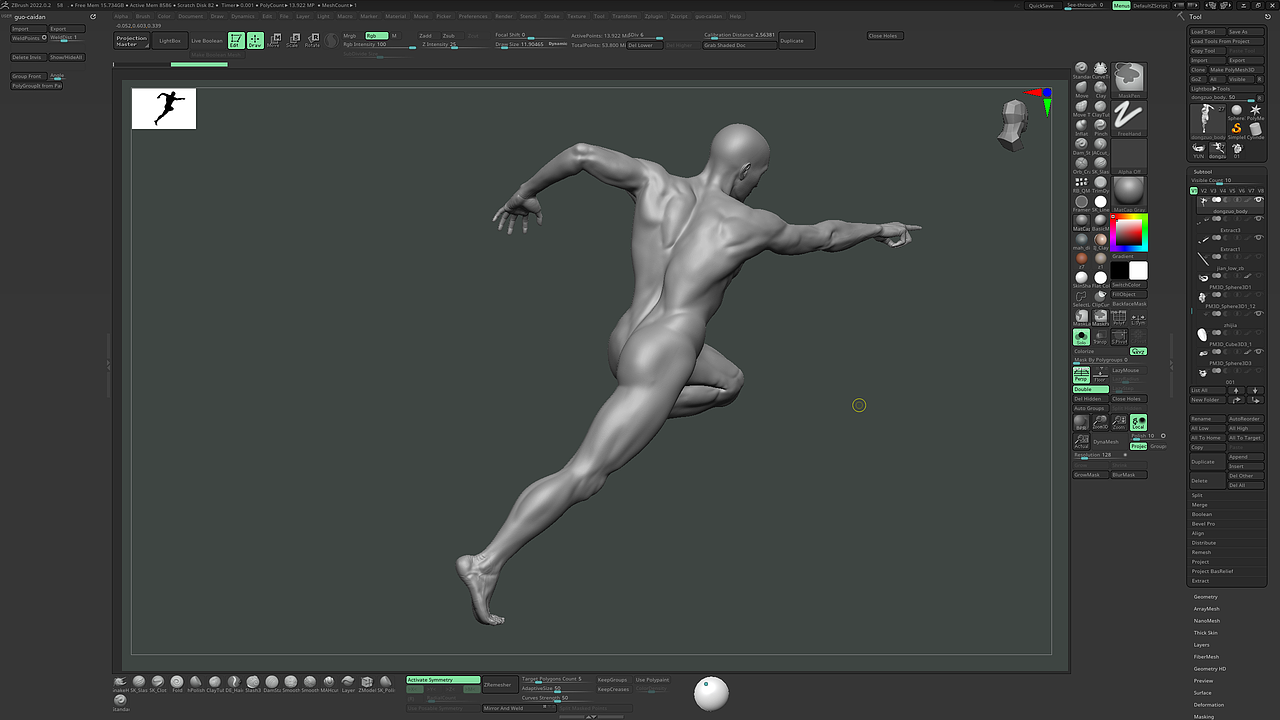
Task: Click the Draw mode button
Action: tap(255, 41)
